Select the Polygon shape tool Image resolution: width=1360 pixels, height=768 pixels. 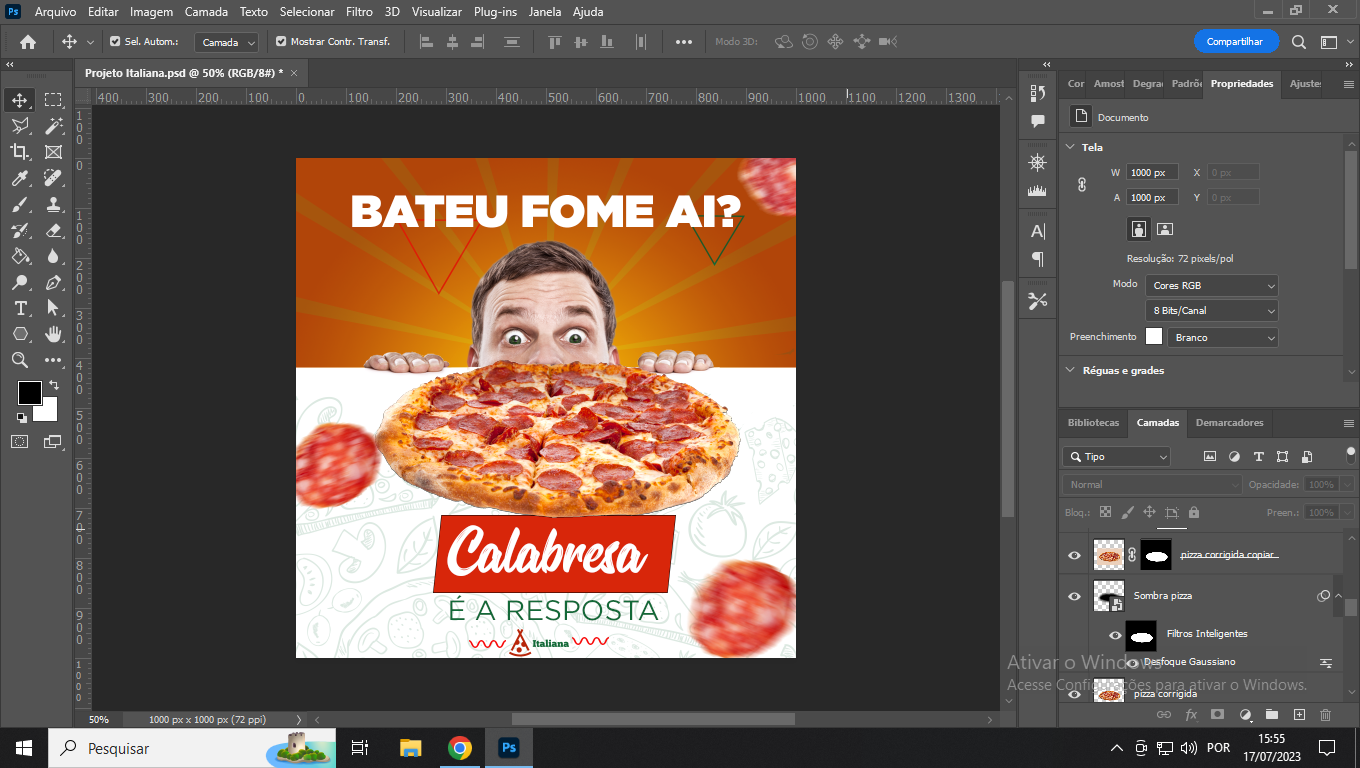[x=20, y=334]
